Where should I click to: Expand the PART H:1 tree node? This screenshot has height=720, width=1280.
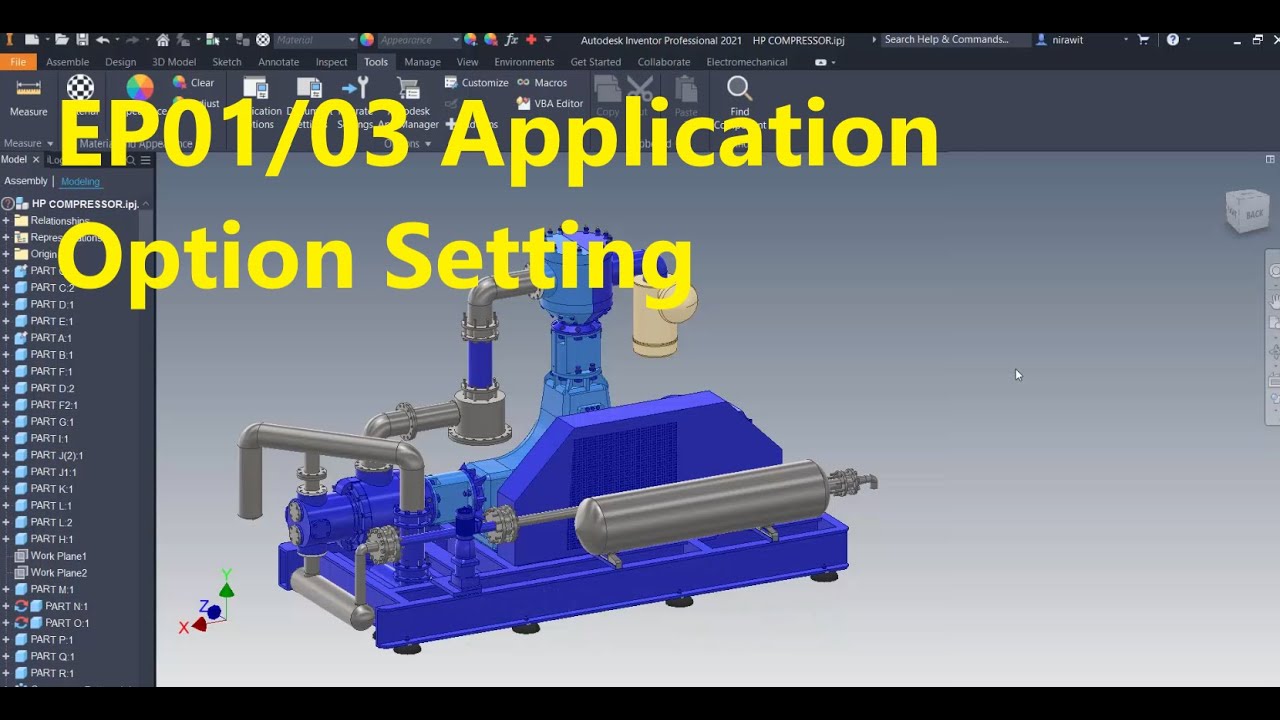pos(6,539)
